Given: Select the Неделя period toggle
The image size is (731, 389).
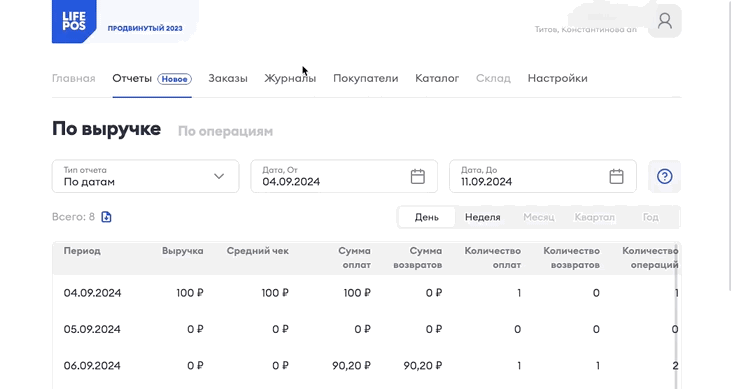Looking at the screenshot, I should [x=483, y=217].
